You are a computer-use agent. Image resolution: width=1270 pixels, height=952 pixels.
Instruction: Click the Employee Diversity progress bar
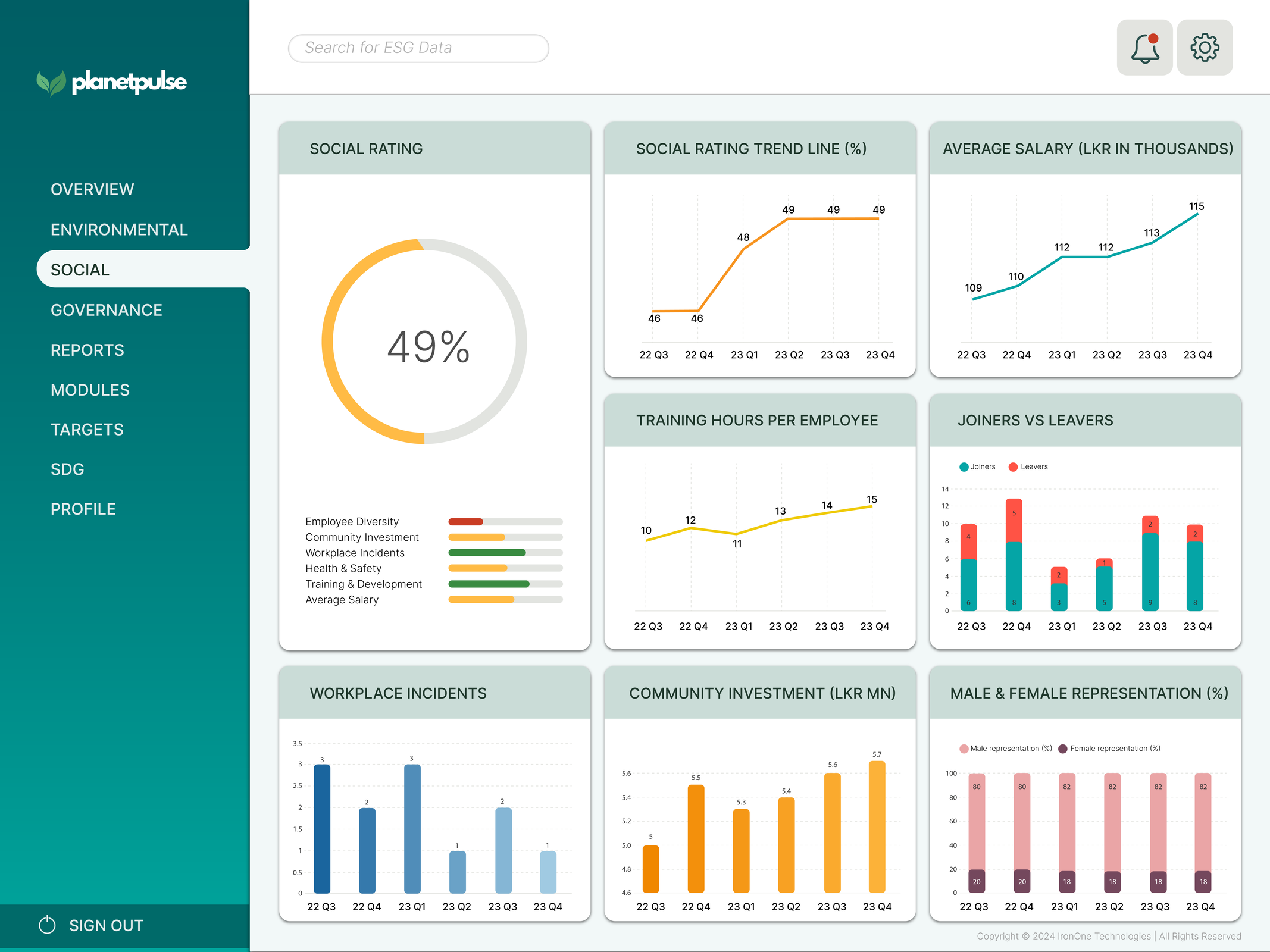[x=505, y=522]
